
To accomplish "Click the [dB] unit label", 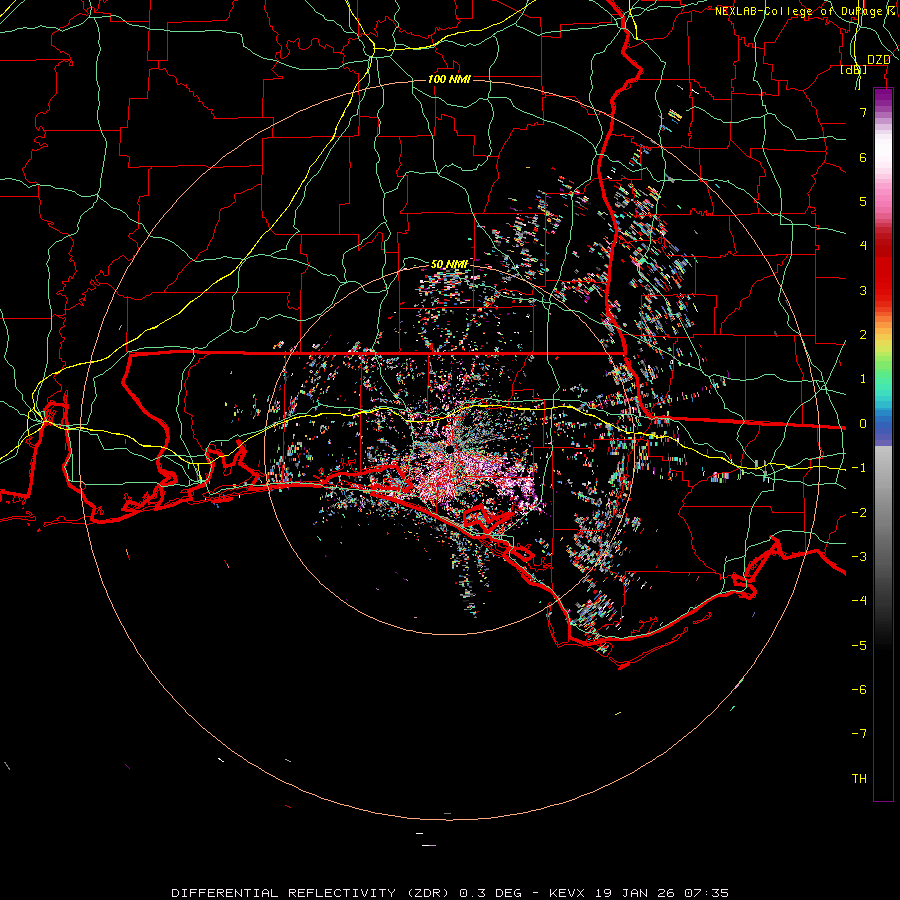I will pos(854,69).
